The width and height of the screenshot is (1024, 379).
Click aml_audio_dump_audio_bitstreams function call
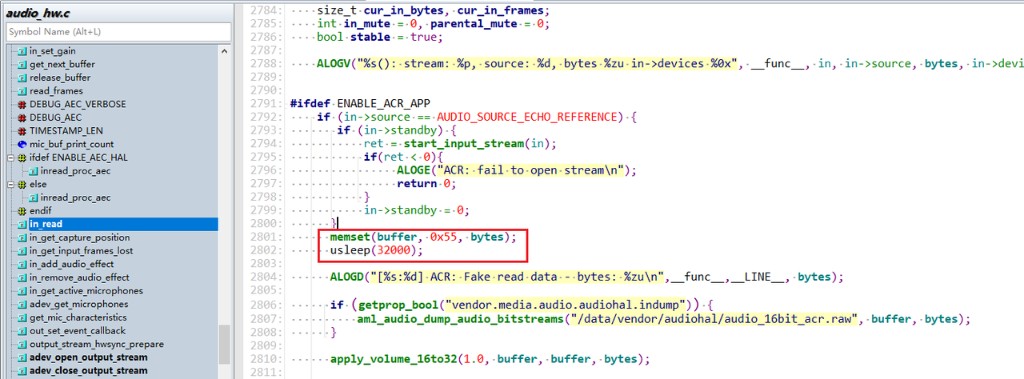[461, 320]
